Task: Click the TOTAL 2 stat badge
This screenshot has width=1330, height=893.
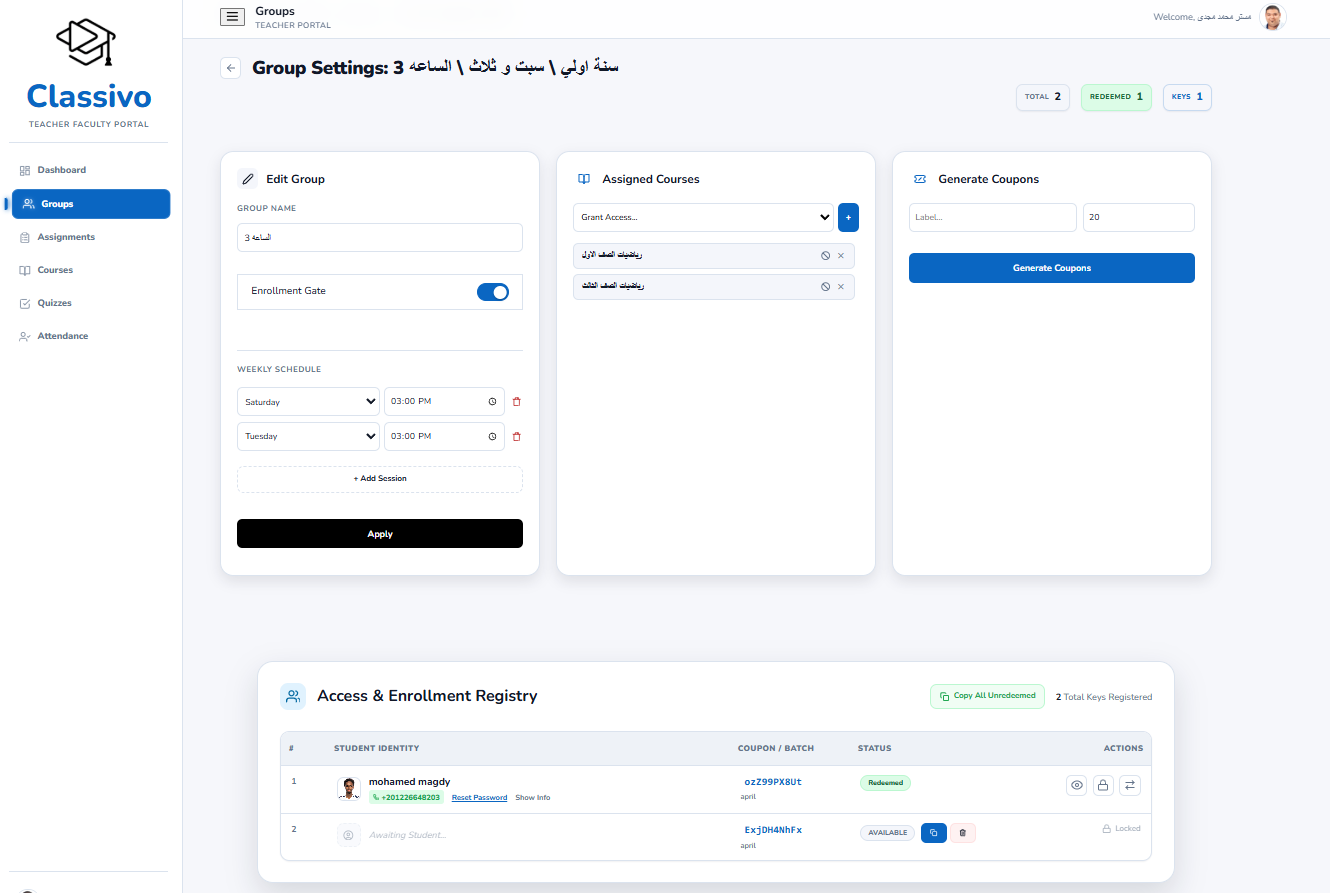Action: point(1043,97)
